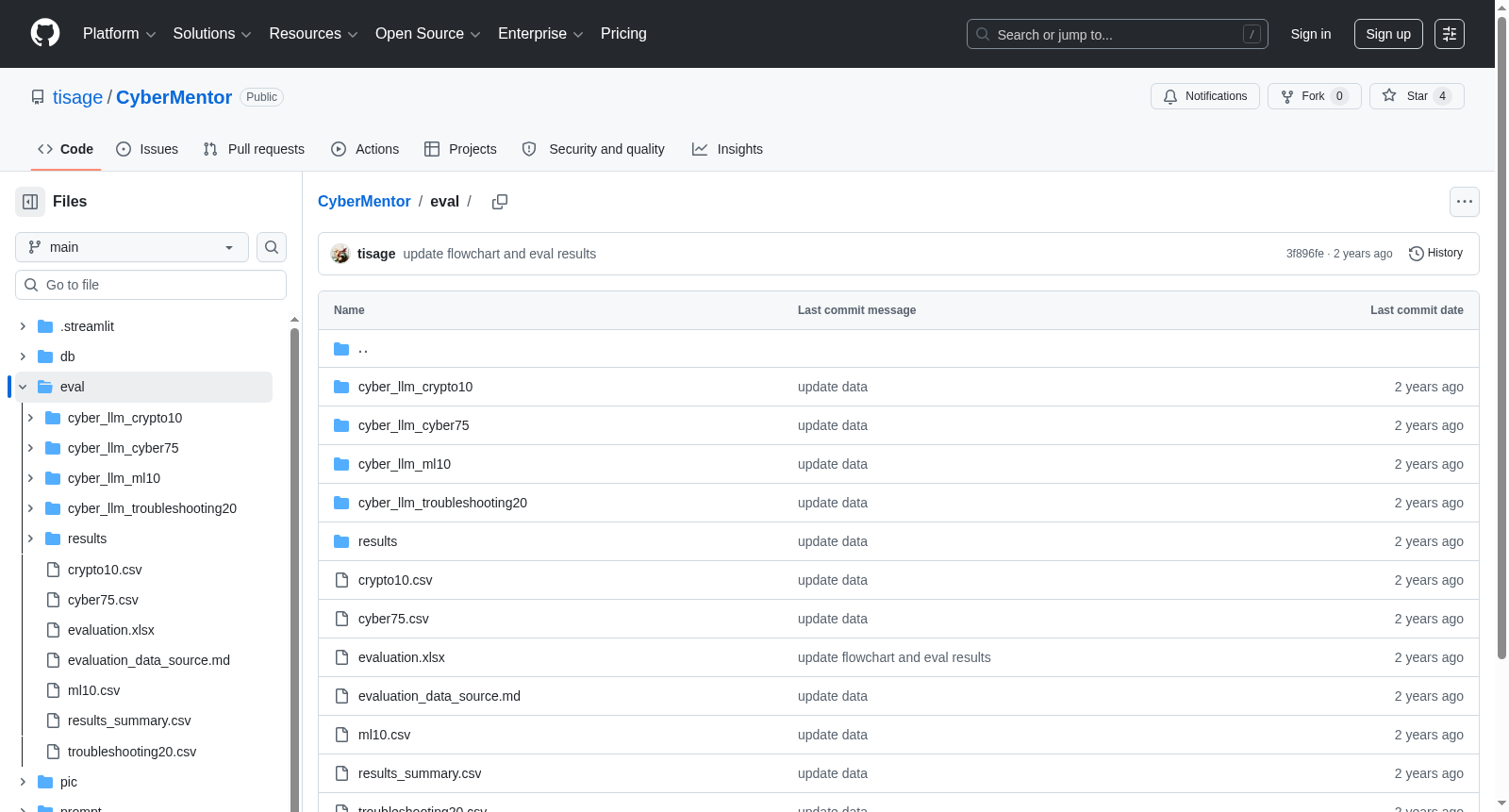Image resolution: width=1509 pixels, height=812 pixels.
Task: Select evaluation.xlsx in sidebar tree
Action: click(111, 630)
